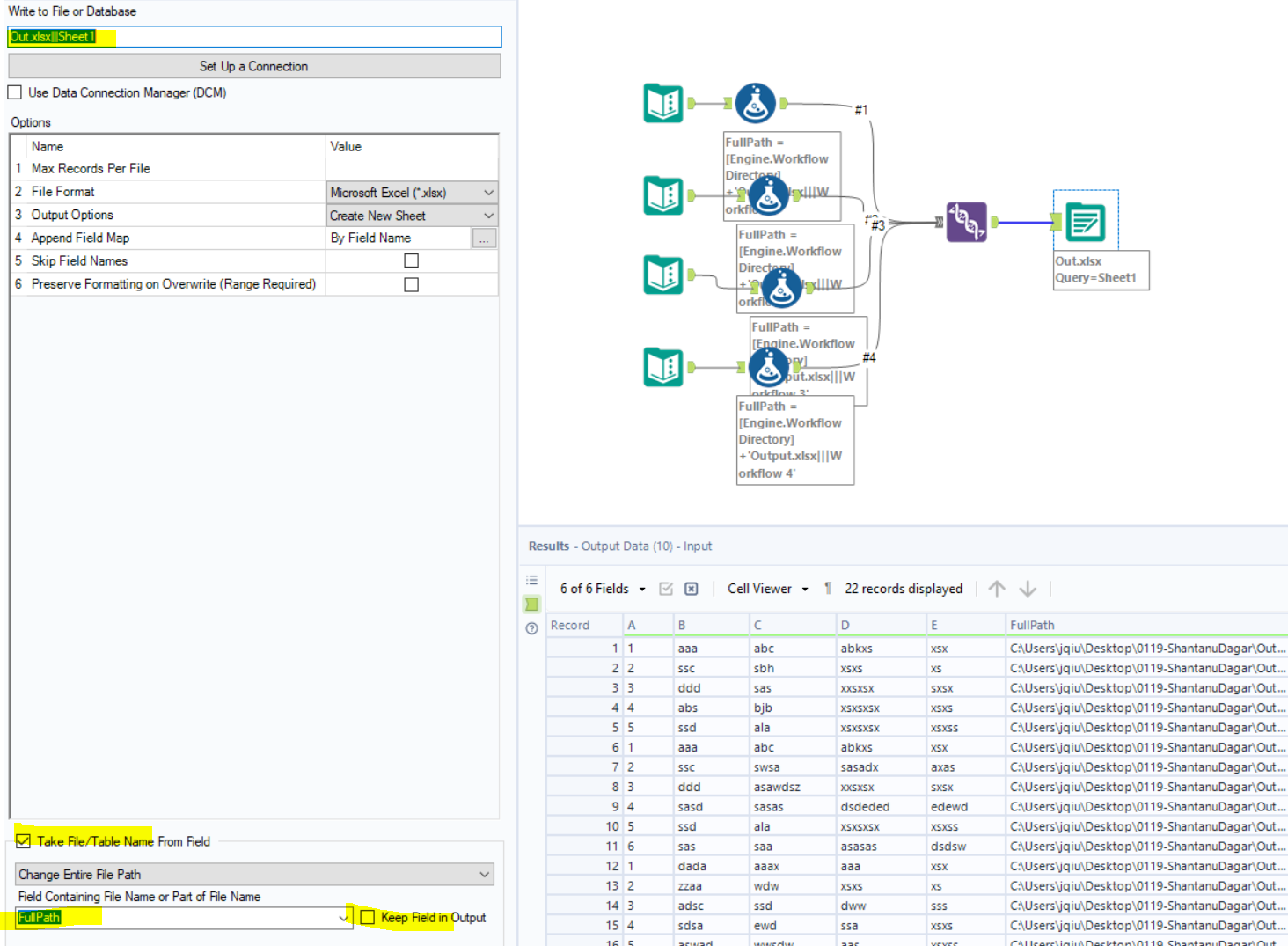
Task: Click the sort ascending arrow in Results toolbar
Action: click(997, 588)
